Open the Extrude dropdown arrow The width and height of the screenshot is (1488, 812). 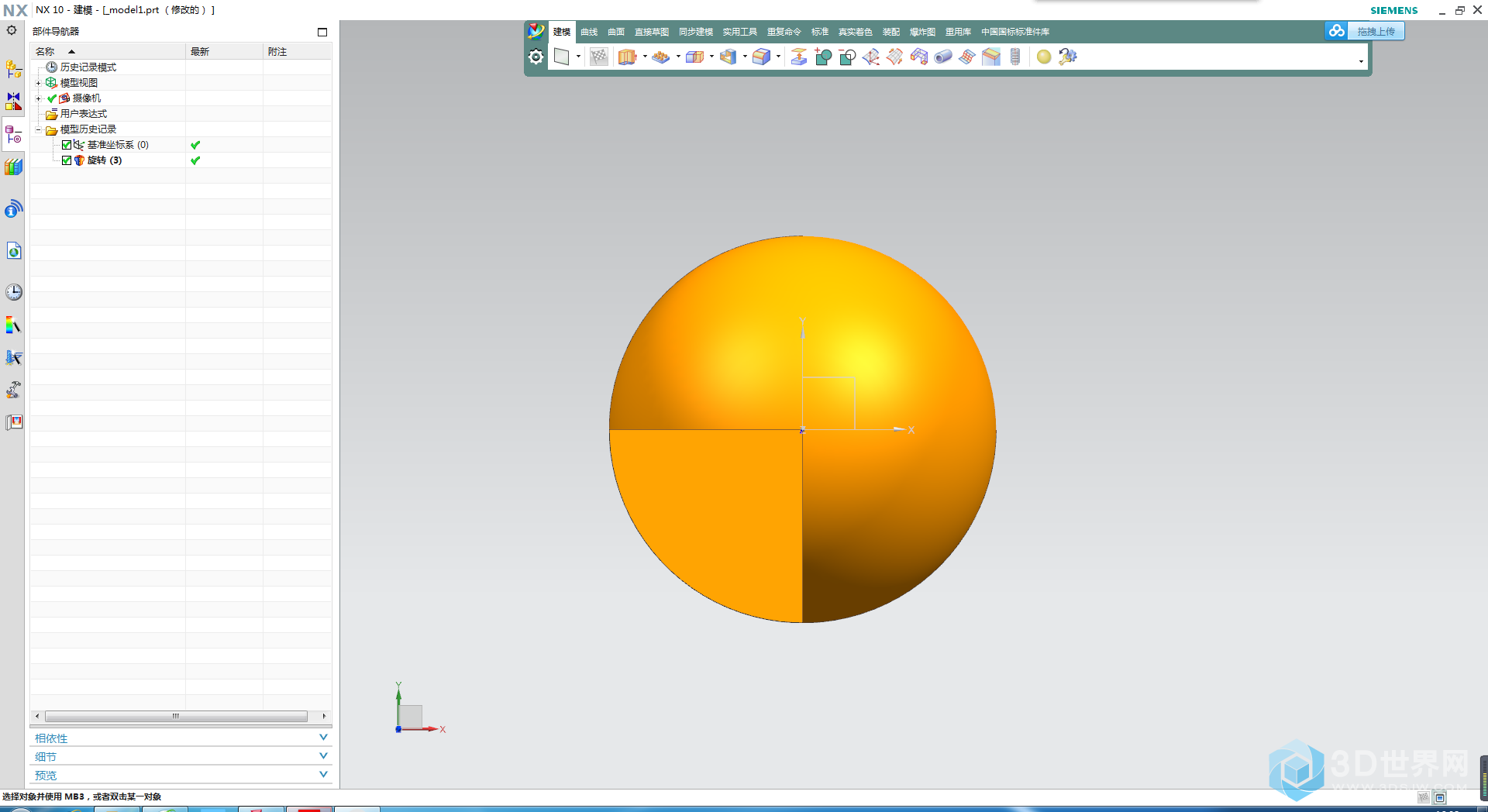645,57
